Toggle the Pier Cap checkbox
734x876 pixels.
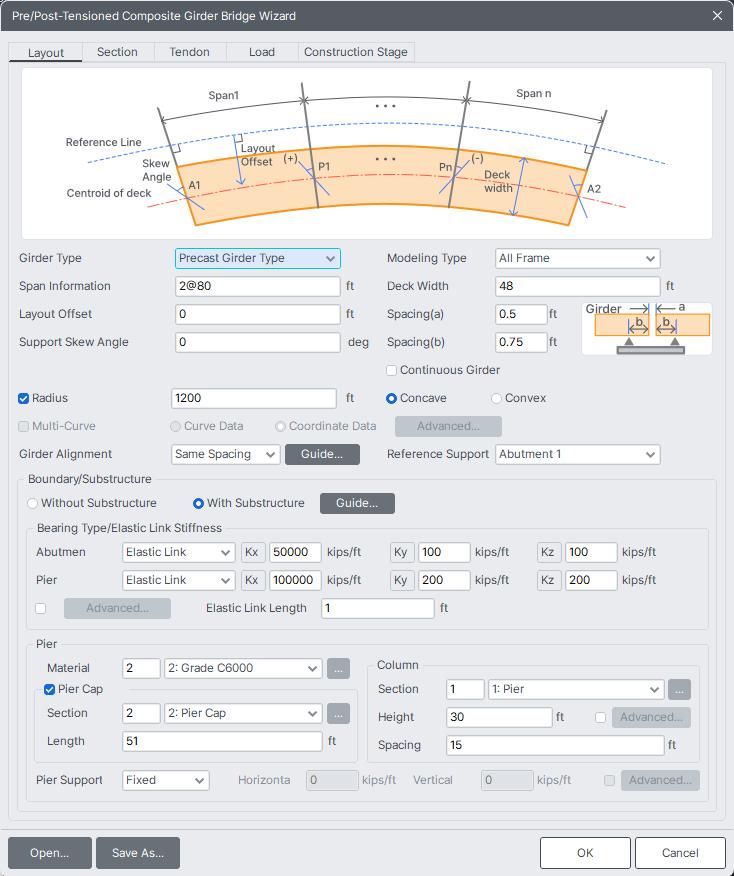click(x=49, y=689)
